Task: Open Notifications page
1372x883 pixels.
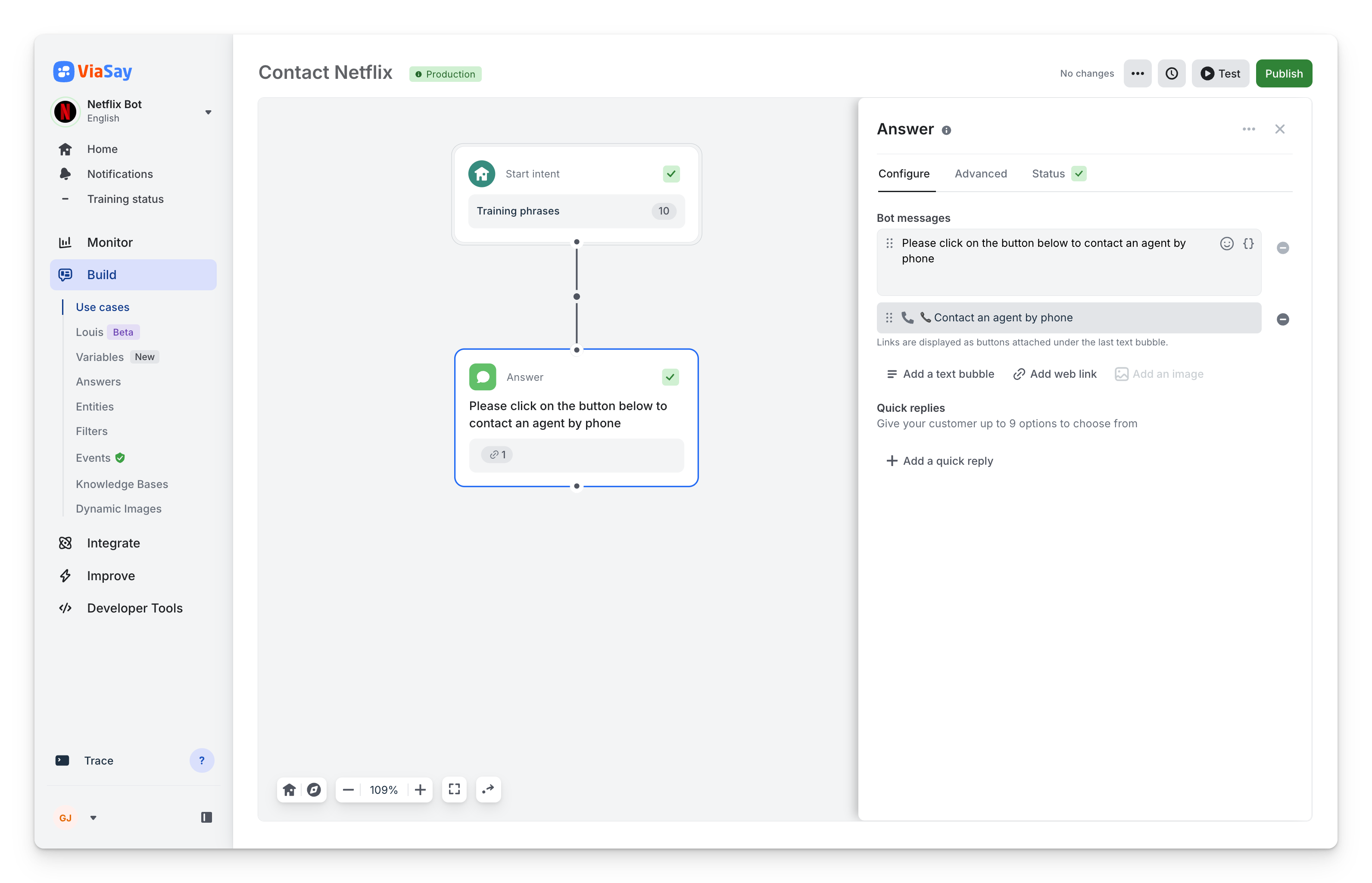Action: pos(120,174)
